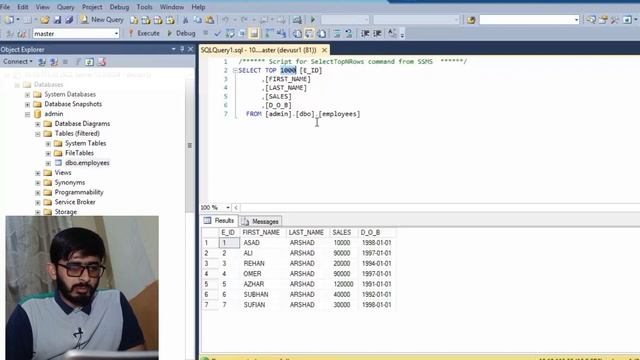
Task: Click the Object Explorer vertical scrollbar thumb
Action: [x=189, y=145]
